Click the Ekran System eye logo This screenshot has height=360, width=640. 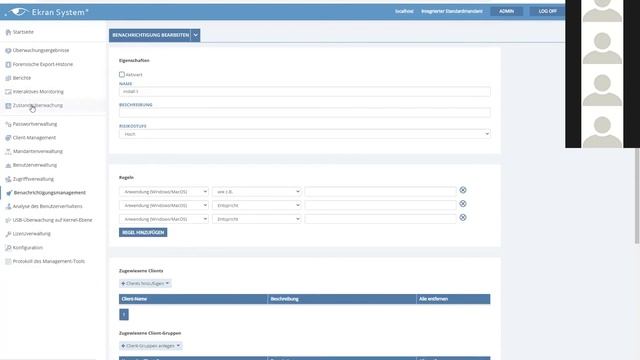point(19,12)
